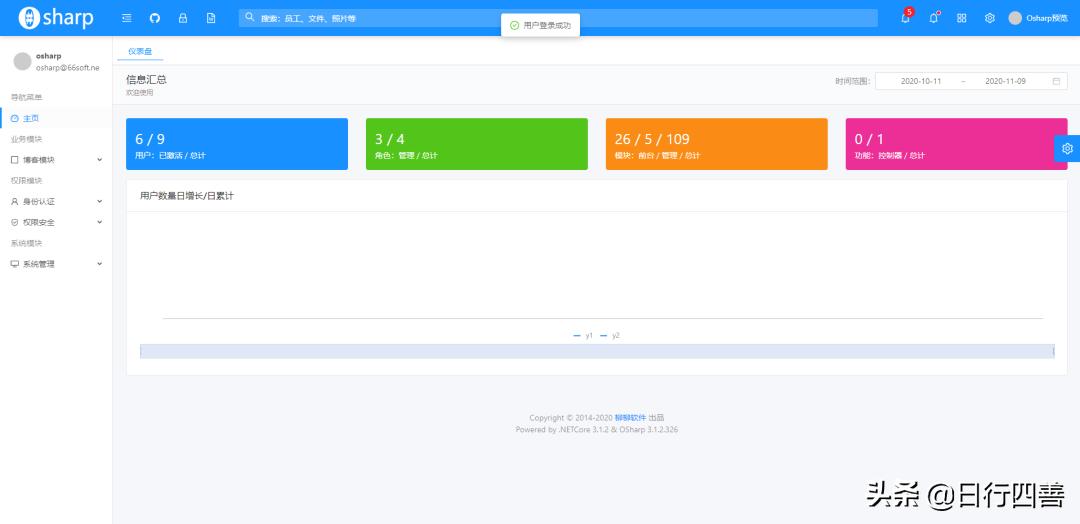Open the document file icon in header
Screen dimensions: 1080x524
tap(211, 19)
